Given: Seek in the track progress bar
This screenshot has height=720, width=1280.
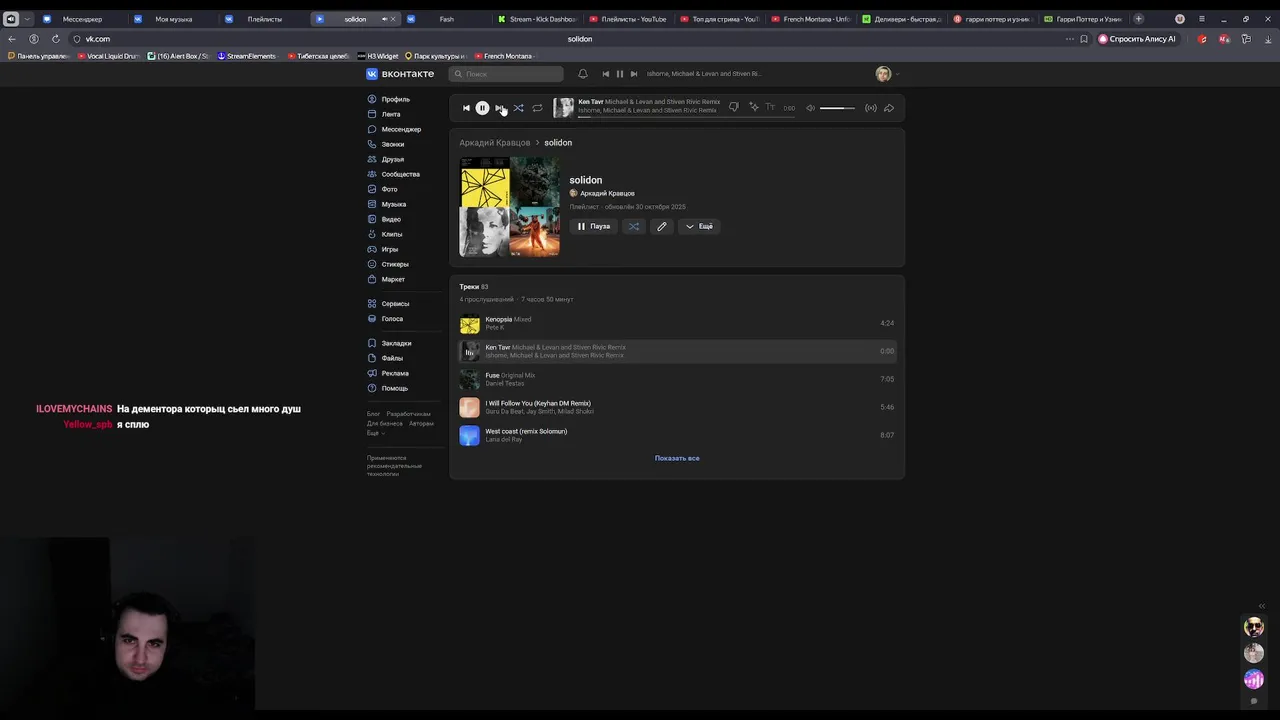Looking at the screenshot, I should click(686, 117).
